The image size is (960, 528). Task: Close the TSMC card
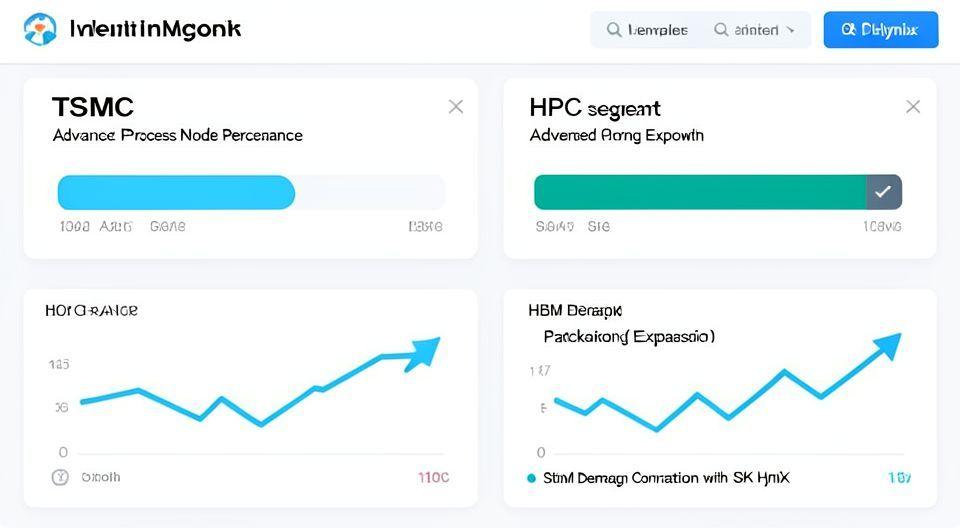click(456, 107)
